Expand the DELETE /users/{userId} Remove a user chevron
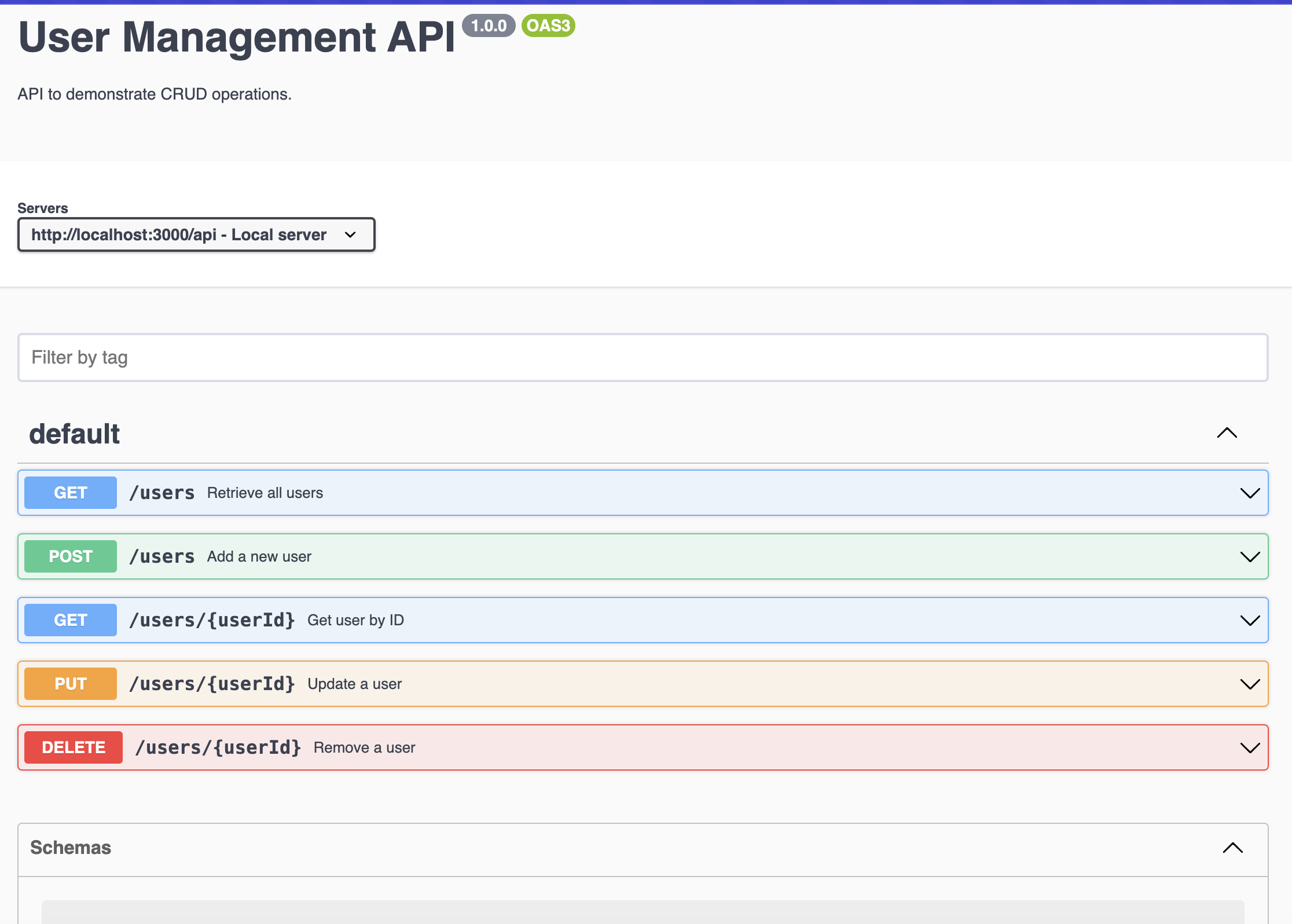 pyautogui.click(x=1250, y=748)
